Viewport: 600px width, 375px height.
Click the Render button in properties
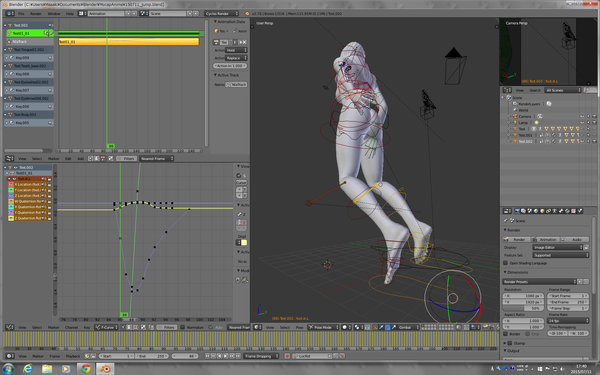click(x=517, y=240)
